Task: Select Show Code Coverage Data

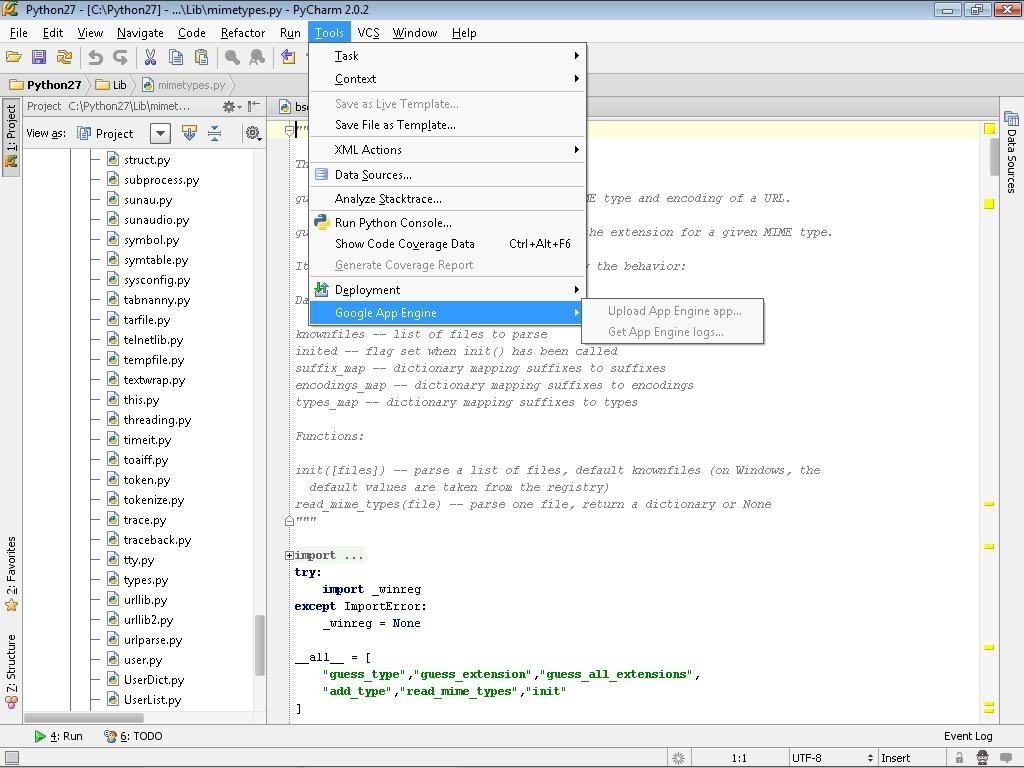Action: pos(448,244)
